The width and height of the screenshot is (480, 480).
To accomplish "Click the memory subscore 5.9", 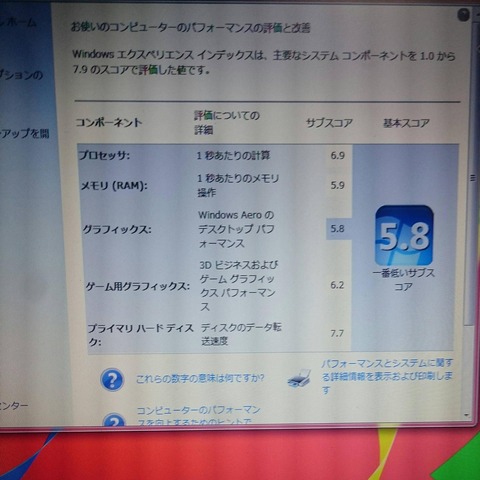I will pyautogui.click(x=338, y=185).
